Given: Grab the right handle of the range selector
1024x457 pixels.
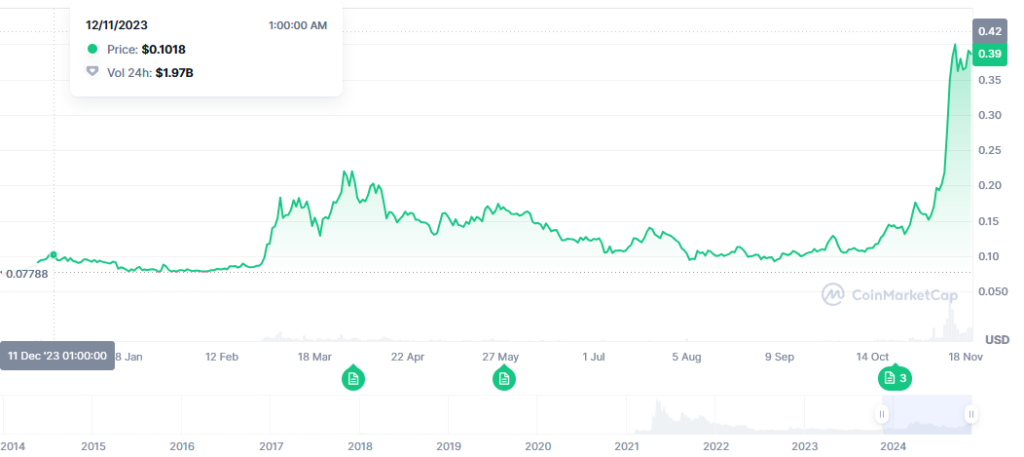Looking at the screenshot, I should click(969, 414).
